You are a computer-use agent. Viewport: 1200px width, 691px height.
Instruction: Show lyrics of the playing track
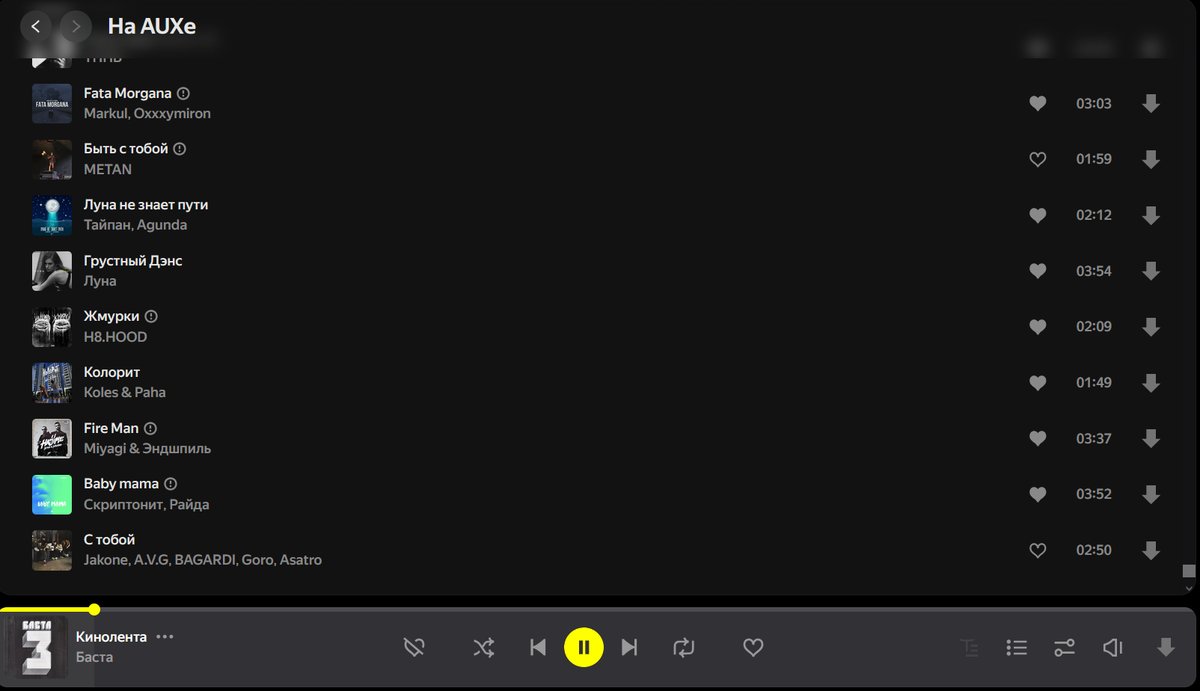tap(969, 648)
